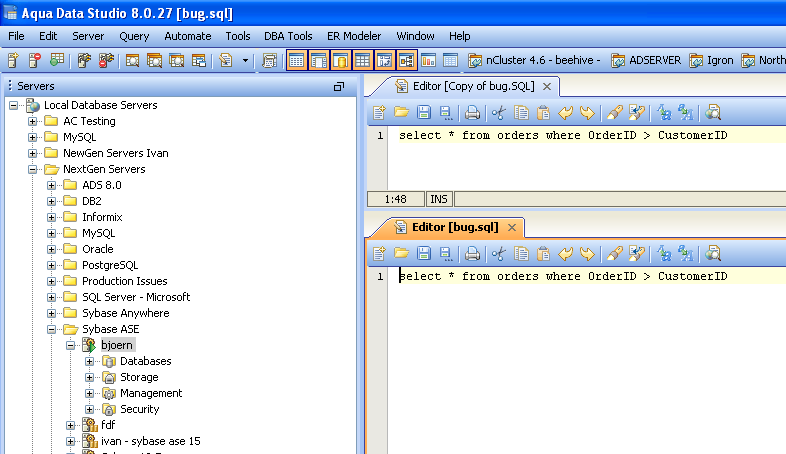This screenshot has height=454, width=786.
Task: Open the DBA Tools menu
Action: click(288, 36)
